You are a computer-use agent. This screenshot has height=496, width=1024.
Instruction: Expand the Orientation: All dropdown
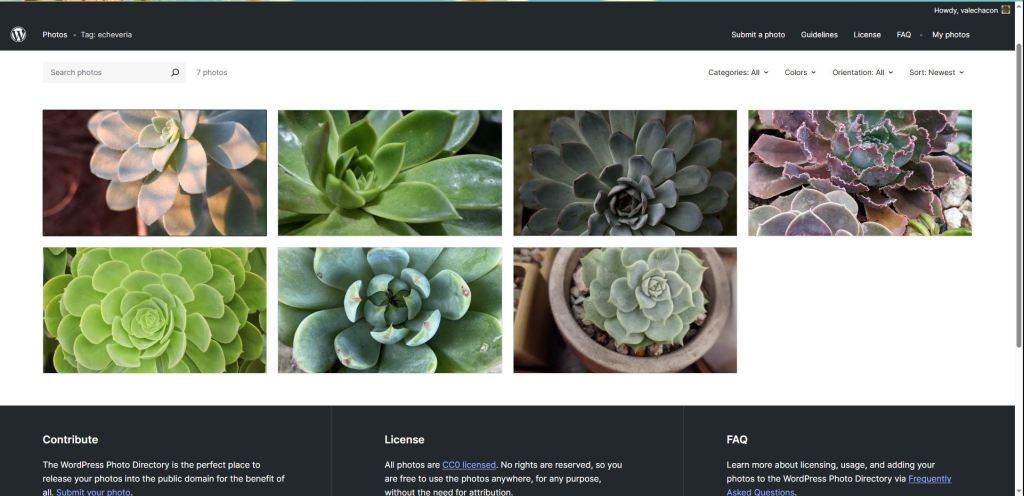point(862,73)
